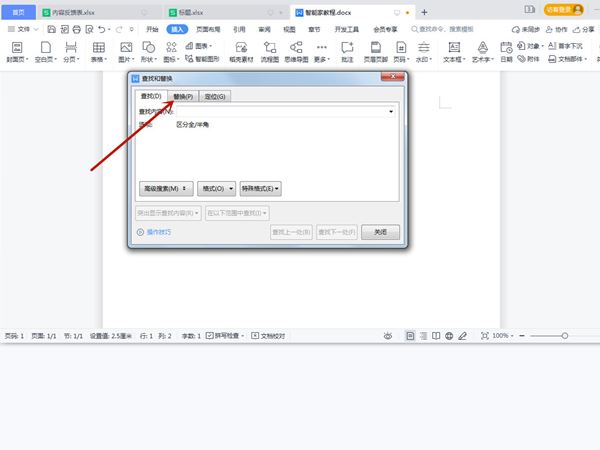This screenshot has height=450, width=600.
Task: Insert a Smart Graphic (智能图形)
Action: tap(202, 59)
